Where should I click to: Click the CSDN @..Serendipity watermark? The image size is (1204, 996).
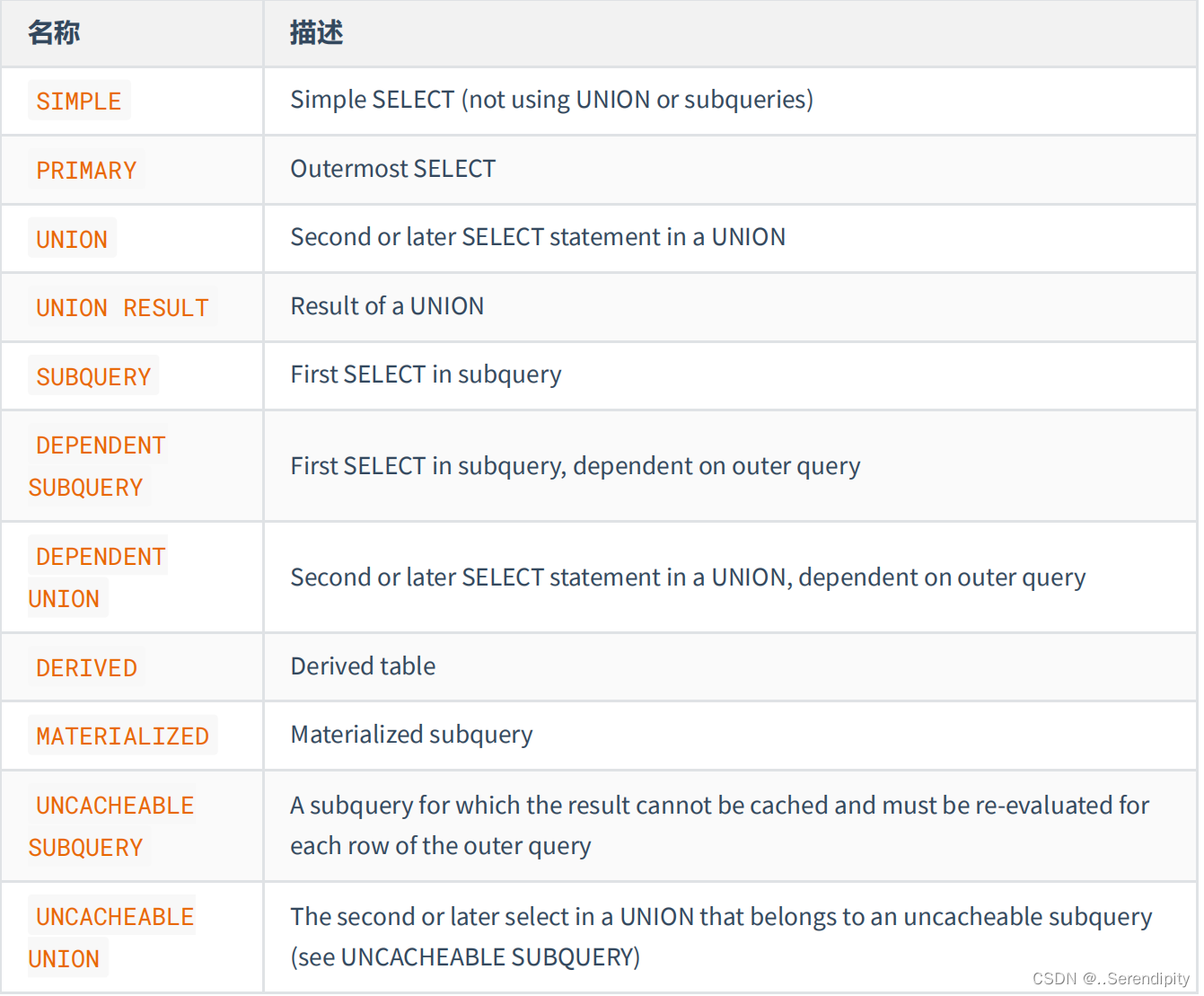click(x=1111, y=978)
